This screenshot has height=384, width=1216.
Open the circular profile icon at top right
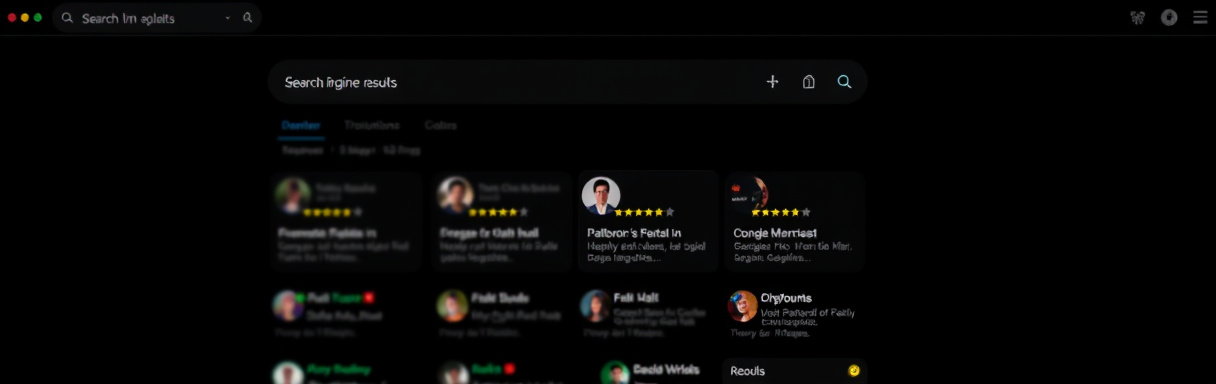1169,17
